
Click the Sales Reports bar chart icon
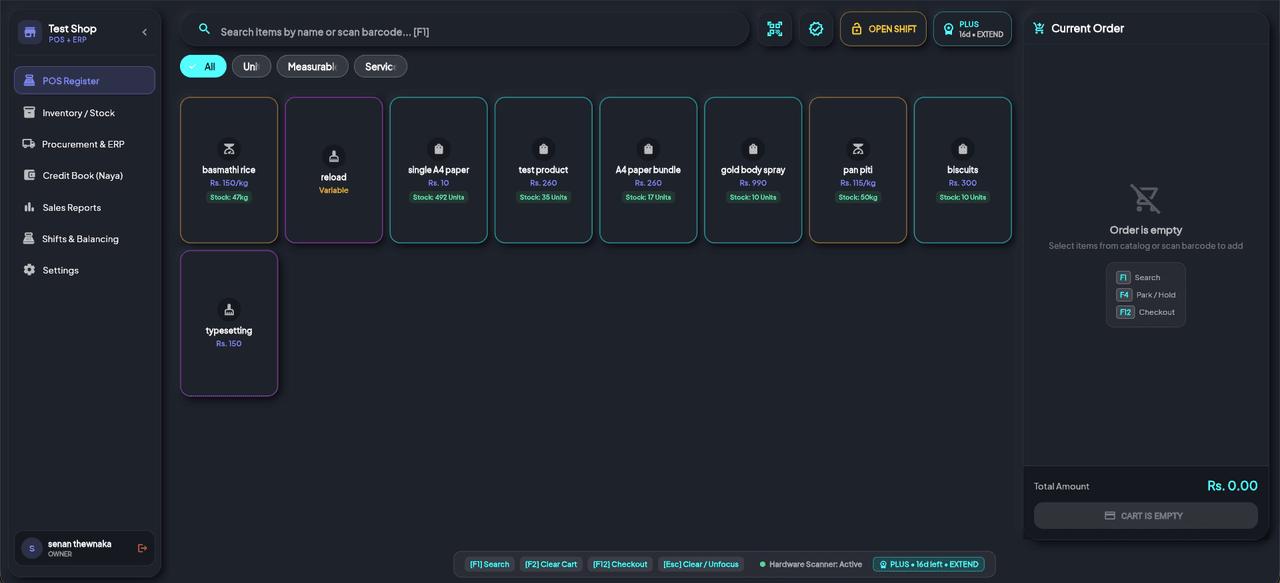[x=29, y=207]
